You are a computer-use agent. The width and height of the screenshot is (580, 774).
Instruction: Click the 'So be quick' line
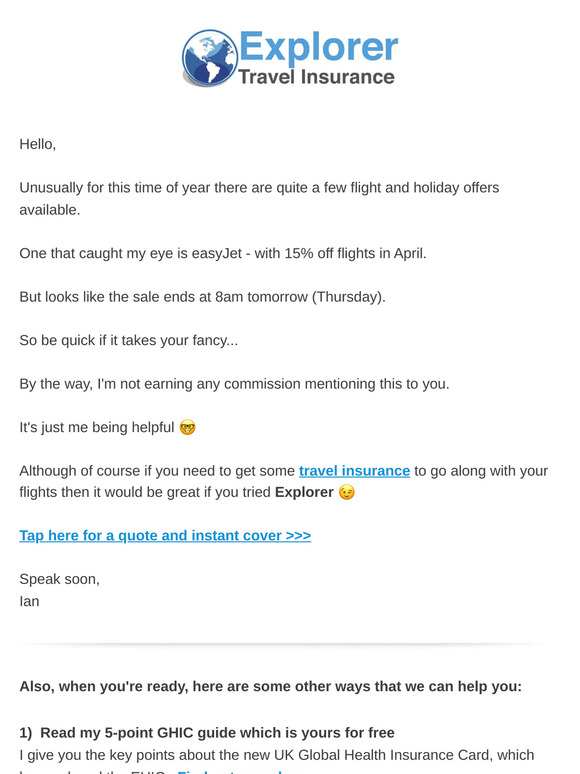pos(128,340)
